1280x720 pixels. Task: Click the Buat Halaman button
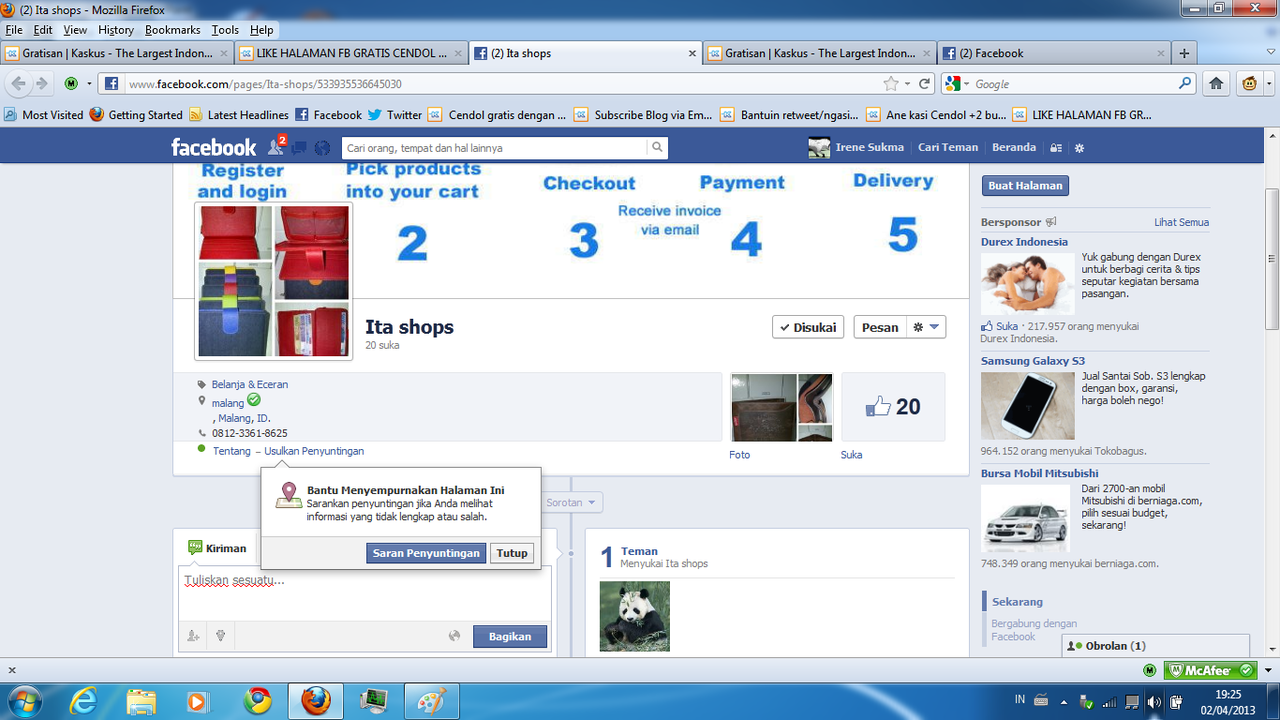click(x=1025, y=185)
